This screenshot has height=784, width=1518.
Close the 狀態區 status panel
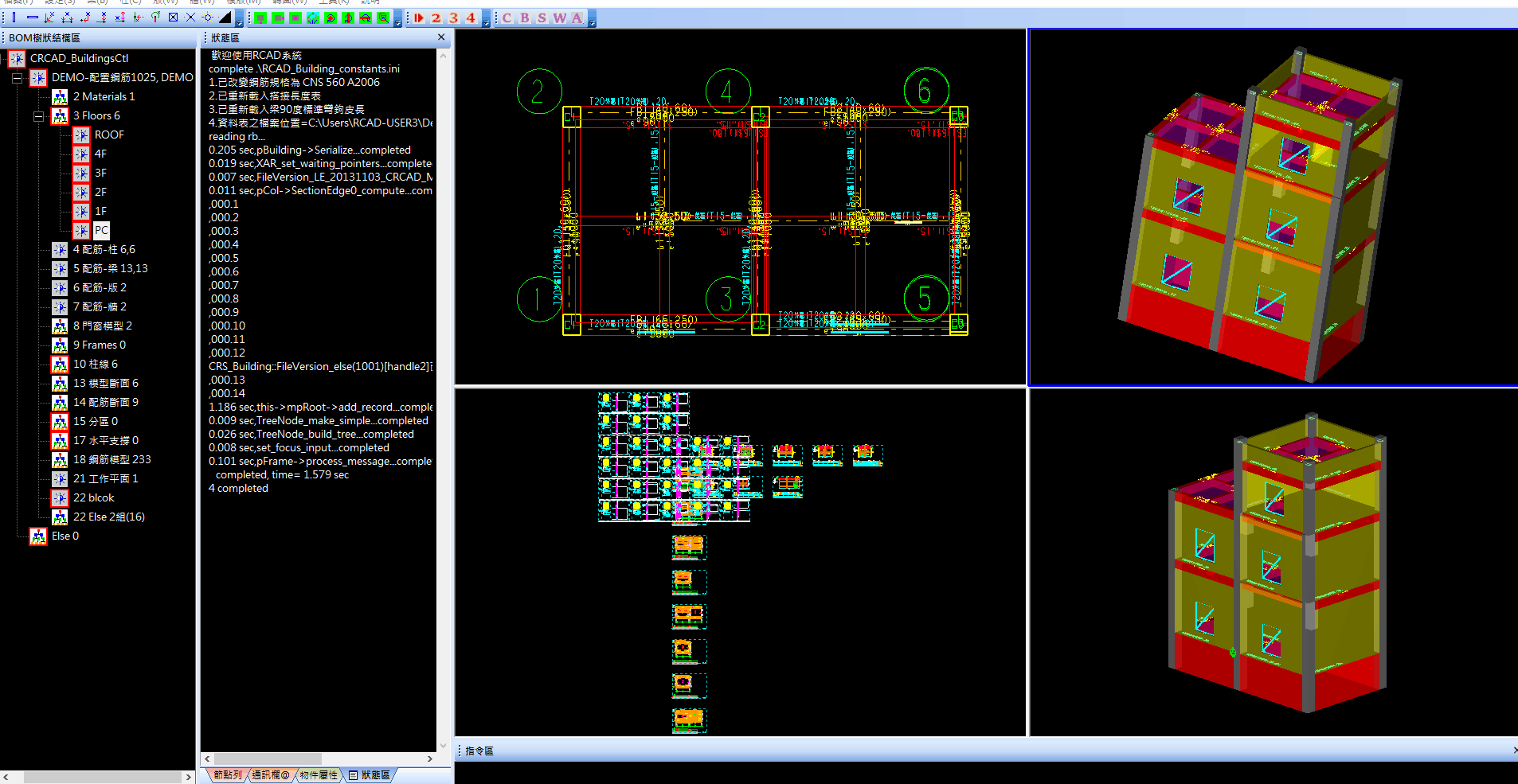point(441,37)
